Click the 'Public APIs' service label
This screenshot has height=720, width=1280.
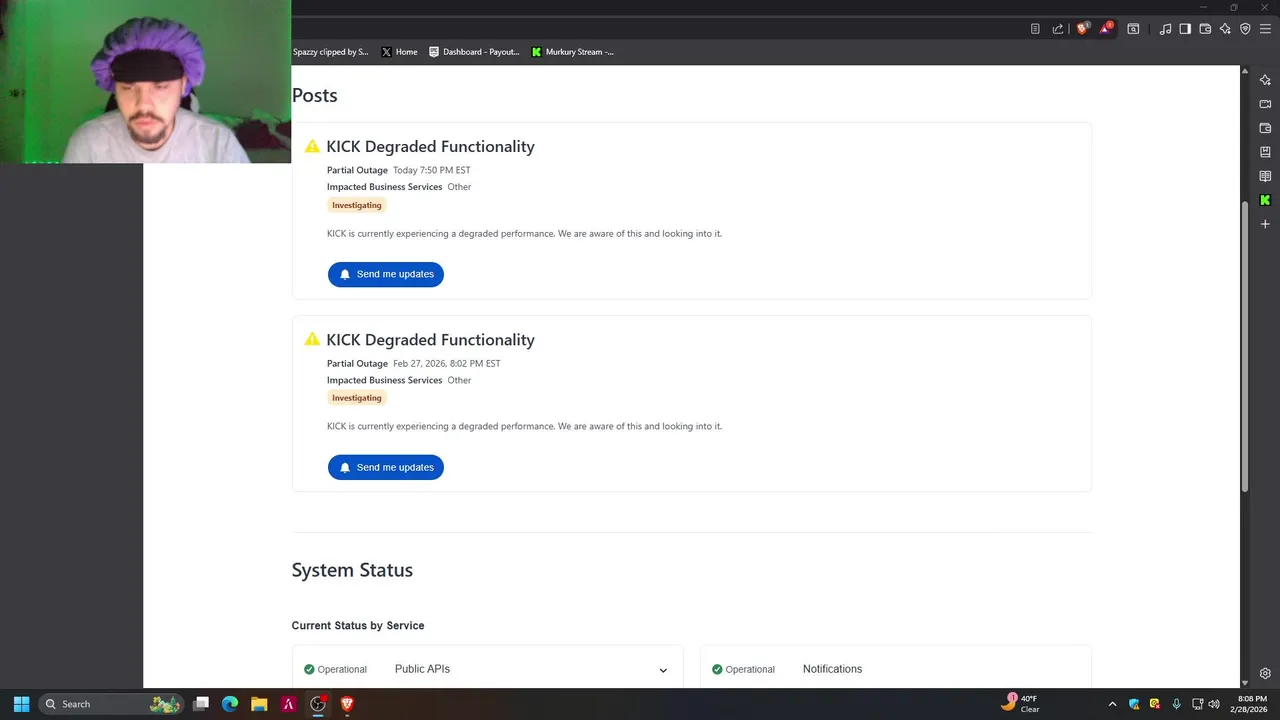coord(422,669)
